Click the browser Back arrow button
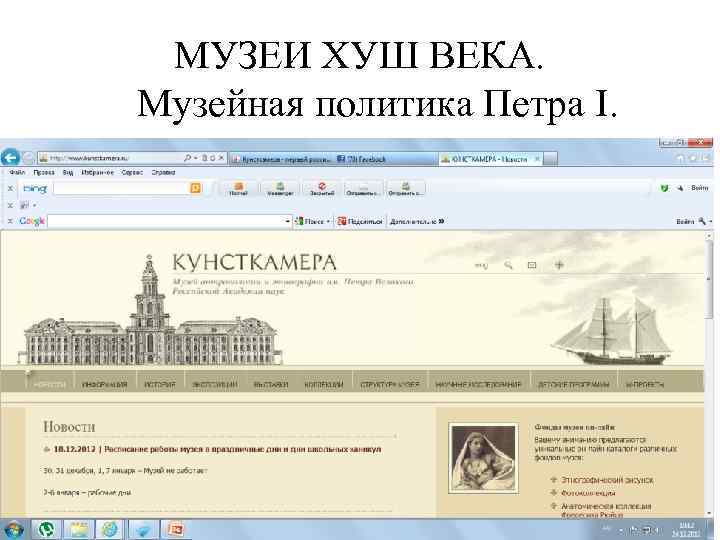Image resolution: width=720 pixels, height=540 pixels. pyautogui.click(x=10, y=158)
